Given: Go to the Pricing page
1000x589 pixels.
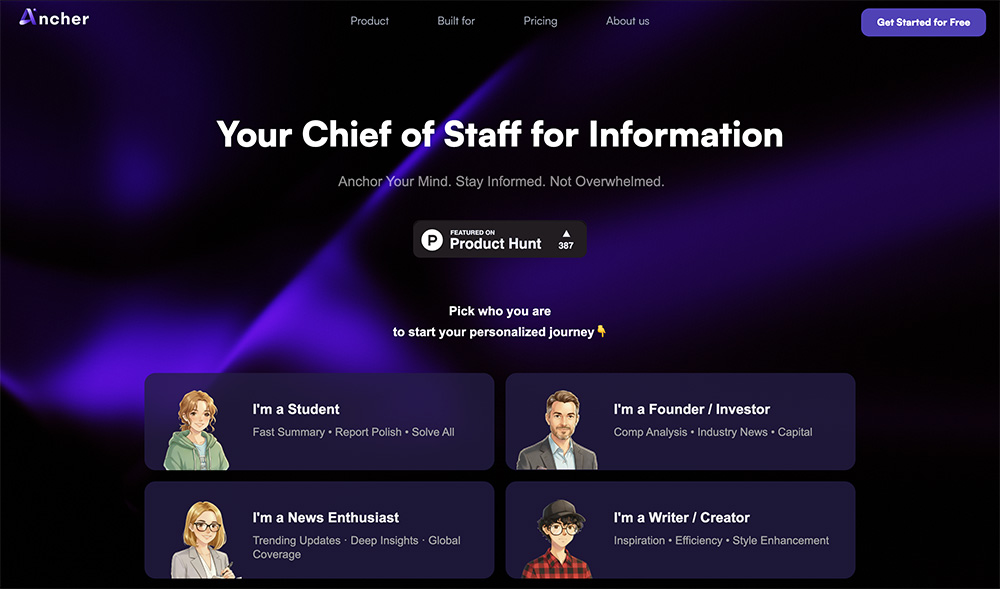Looking at the screenshot, I should (x=540, y=21).
